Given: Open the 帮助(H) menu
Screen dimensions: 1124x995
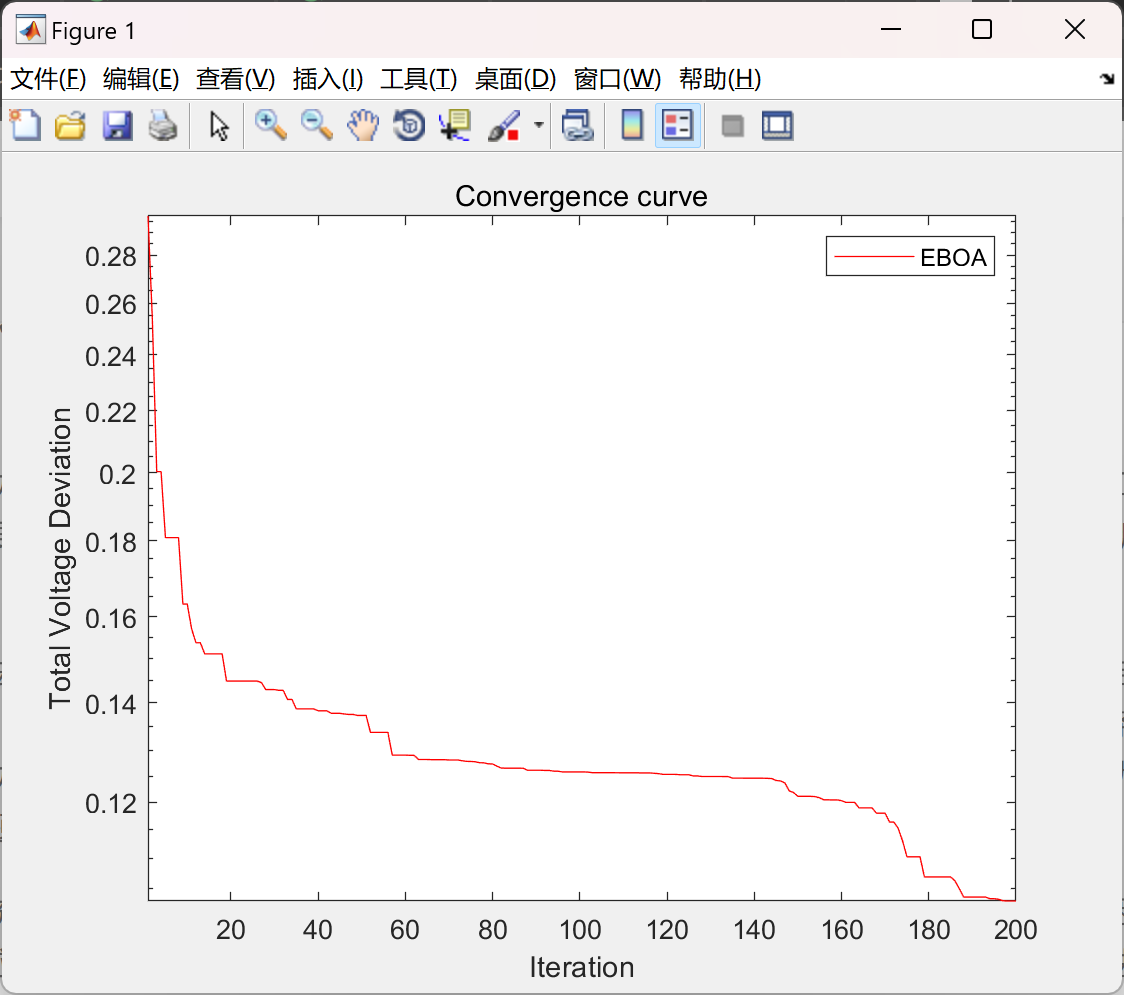Looking at the screenshot, I should click(720, 79).
